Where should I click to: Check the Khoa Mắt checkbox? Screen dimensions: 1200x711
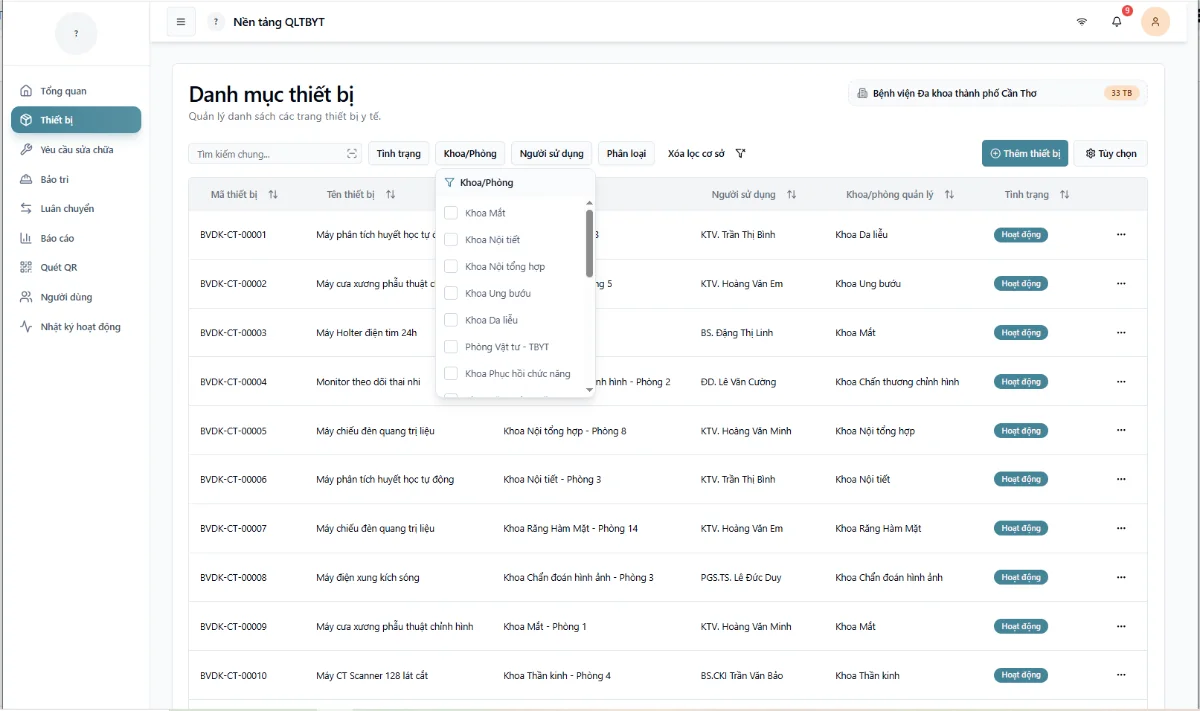451,213
